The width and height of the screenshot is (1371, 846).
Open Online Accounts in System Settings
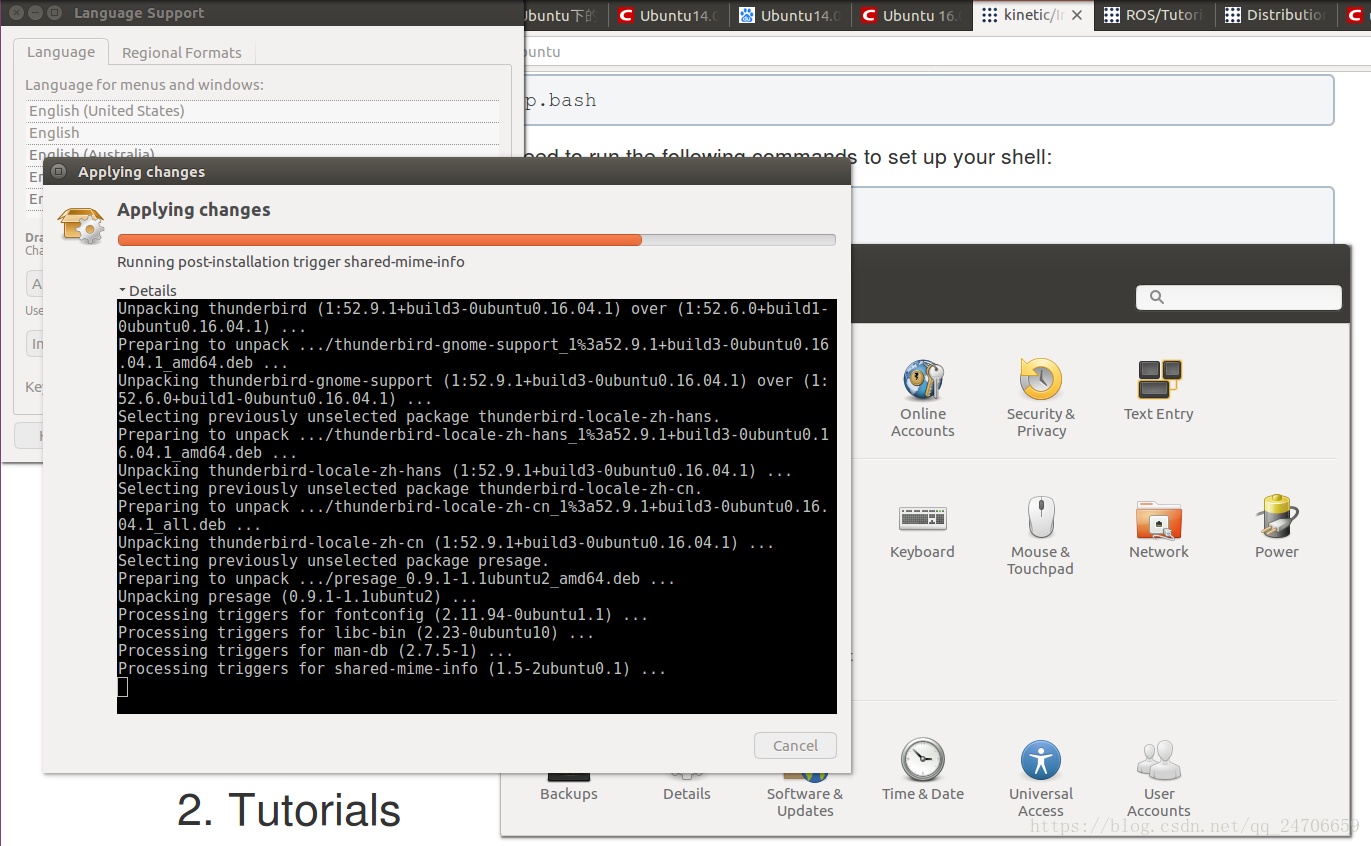click(922, 398)
